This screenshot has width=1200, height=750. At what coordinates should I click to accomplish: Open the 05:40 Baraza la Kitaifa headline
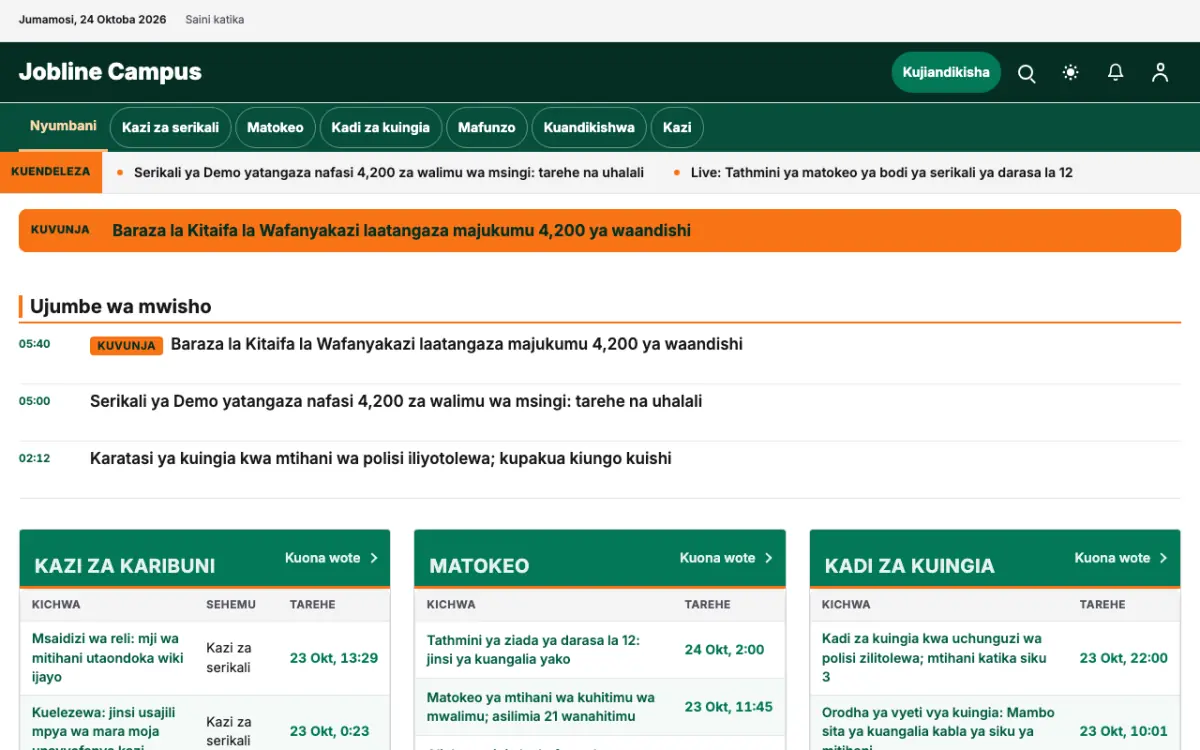point(457,344)
